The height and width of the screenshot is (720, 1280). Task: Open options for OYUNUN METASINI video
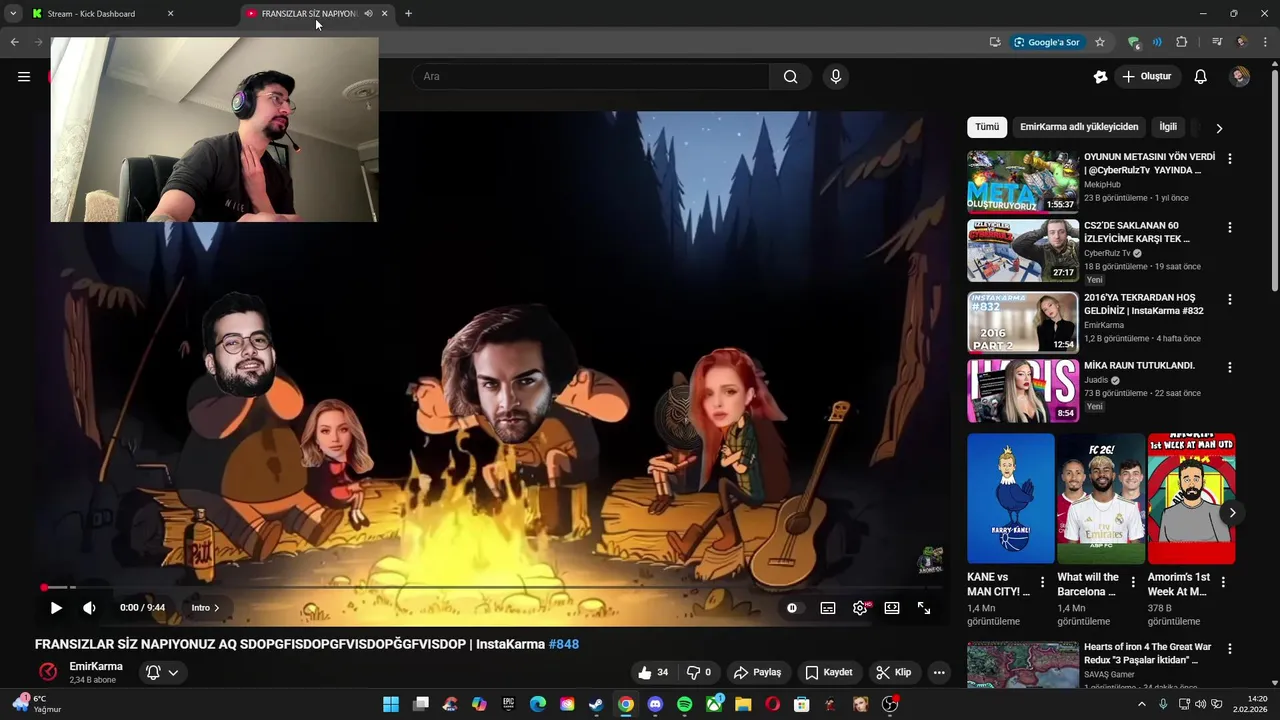coord(1229,158)
